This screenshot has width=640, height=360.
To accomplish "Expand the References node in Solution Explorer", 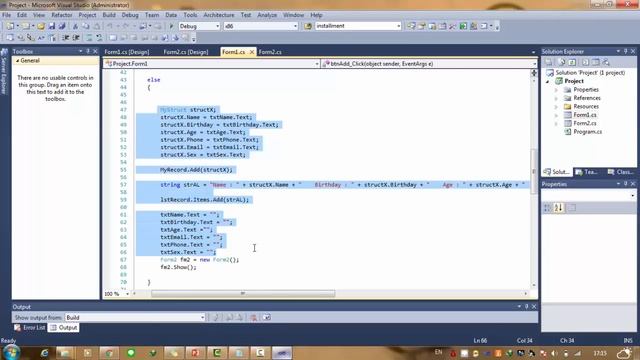I will tap(556, 98).
